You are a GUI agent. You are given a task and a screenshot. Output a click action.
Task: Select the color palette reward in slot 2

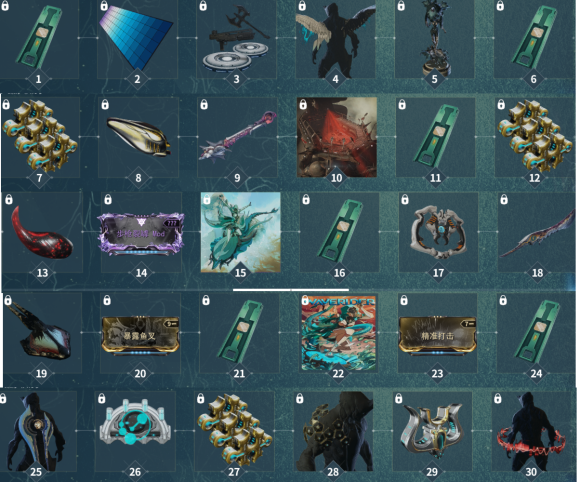point(136,38)
